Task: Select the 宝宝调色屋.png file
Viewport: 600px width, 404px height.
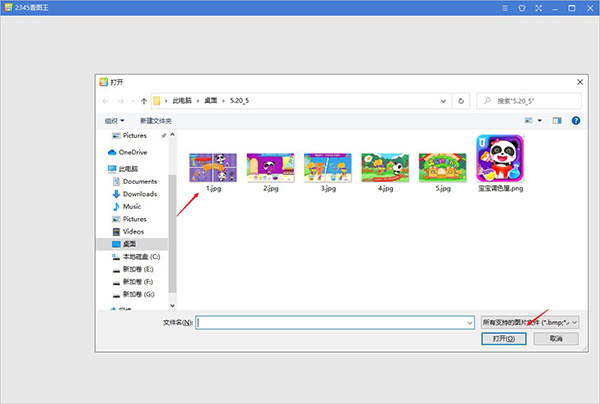Action: click(x=500, y=163)
